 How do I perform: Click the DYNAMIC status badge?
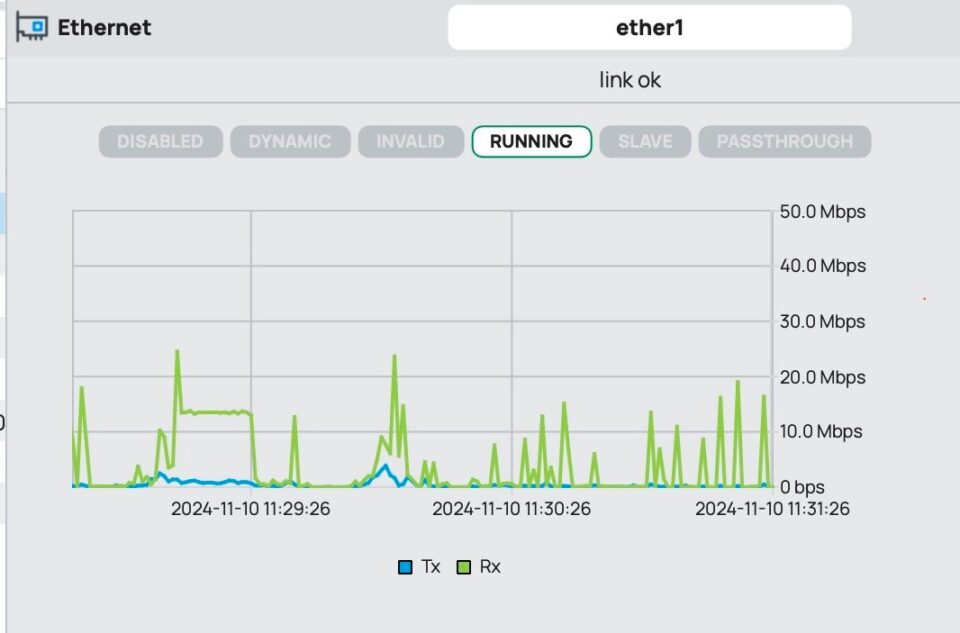pos(289,141)
